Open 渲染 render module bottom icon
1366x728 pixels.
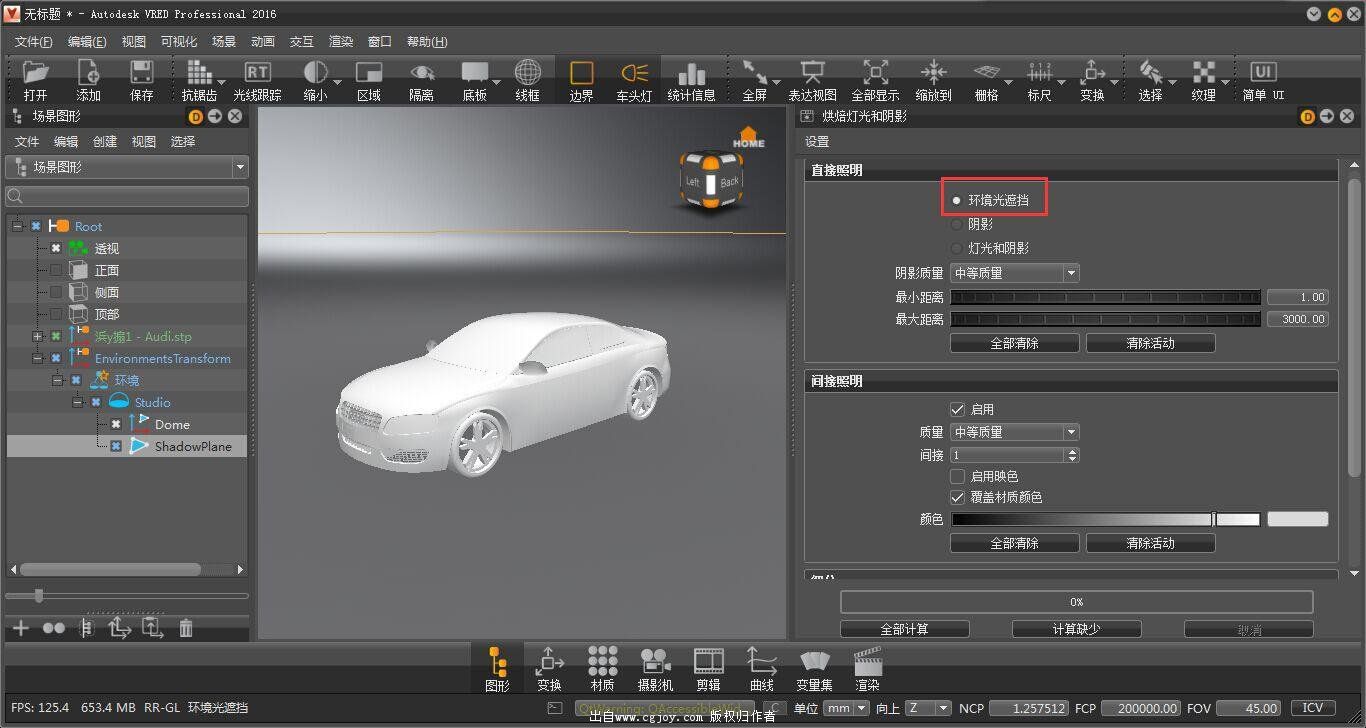(867, 661)
